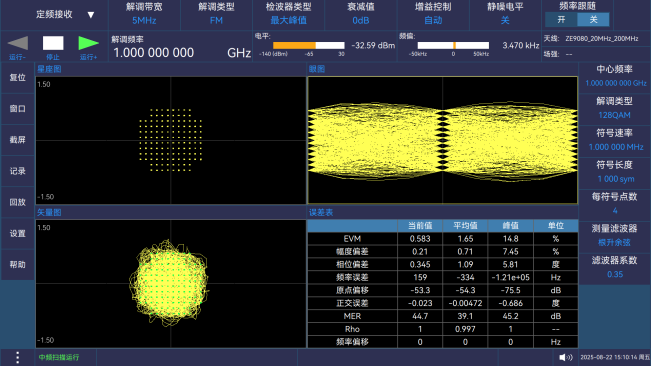The height and width of the screenshot is (366, 651).
Task: Click the 频率误差 row label
Action: click(x=352, y=277)
